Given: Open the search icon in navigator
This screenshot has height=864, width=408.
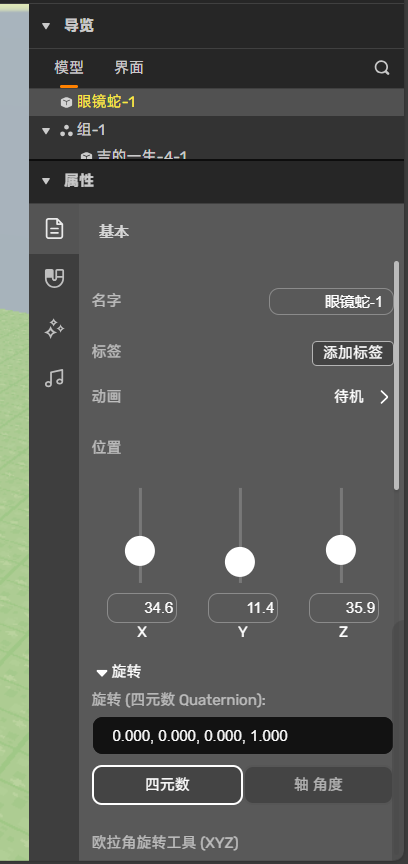Looking at the screenshot, I should [382, 68].
